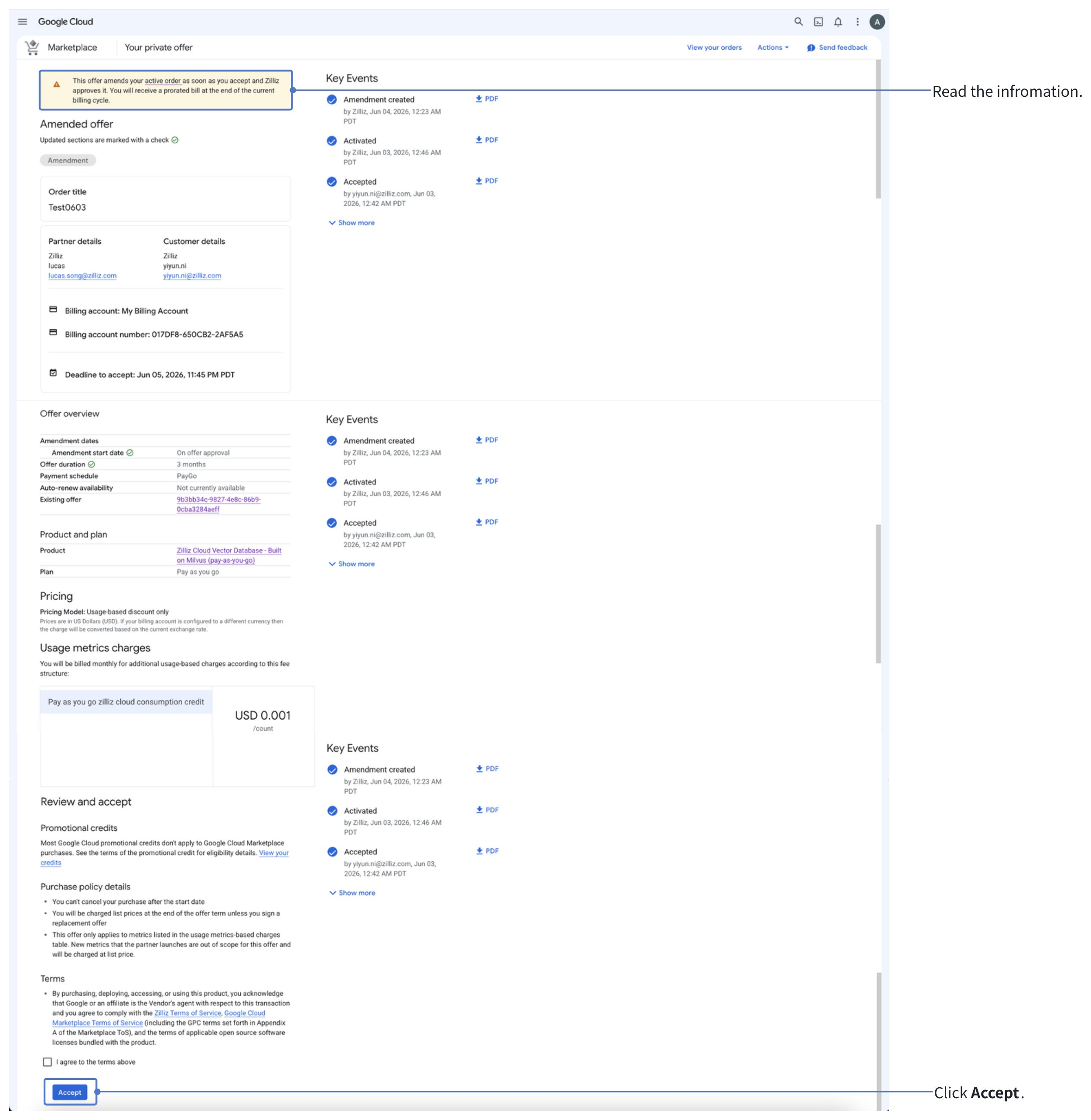
Task: Click checkmark icon beside first Amendment created
Action: point(332,100)
